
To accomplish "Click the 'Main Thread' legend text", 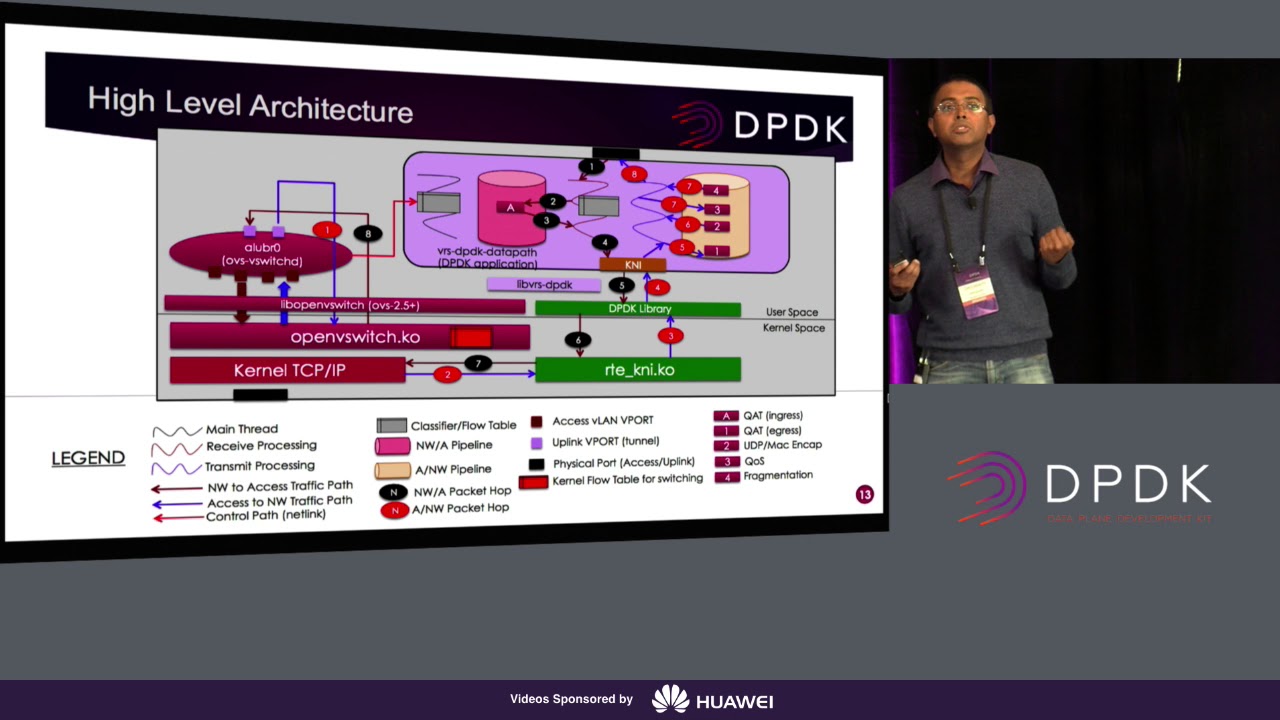I will point(242,429).
